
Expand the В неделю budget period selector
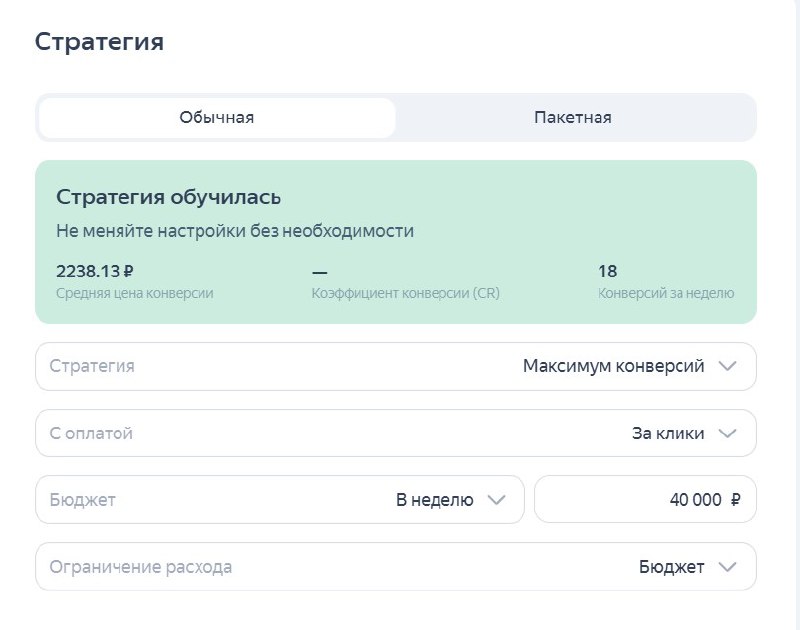[435, 500]
